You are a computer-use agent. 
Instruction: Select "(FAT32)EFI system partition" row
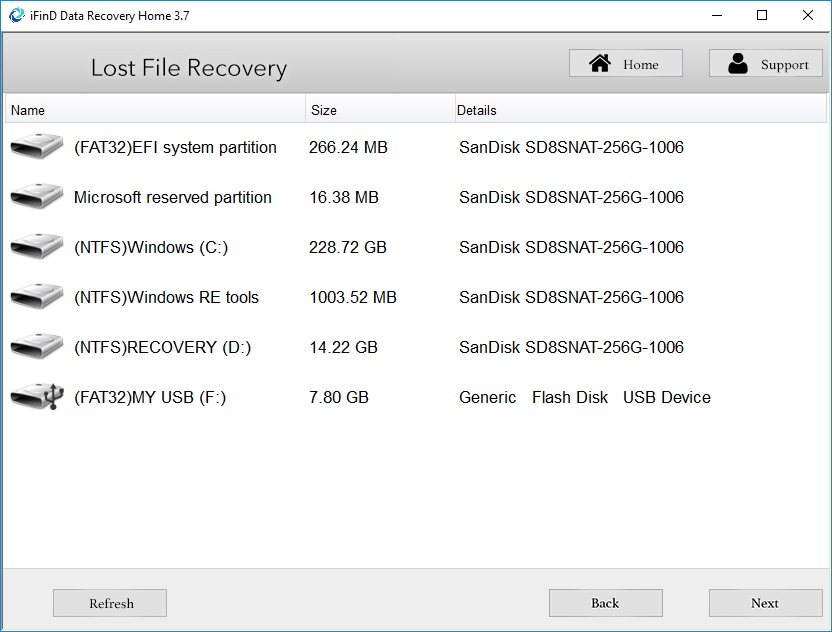coord(415,147)
